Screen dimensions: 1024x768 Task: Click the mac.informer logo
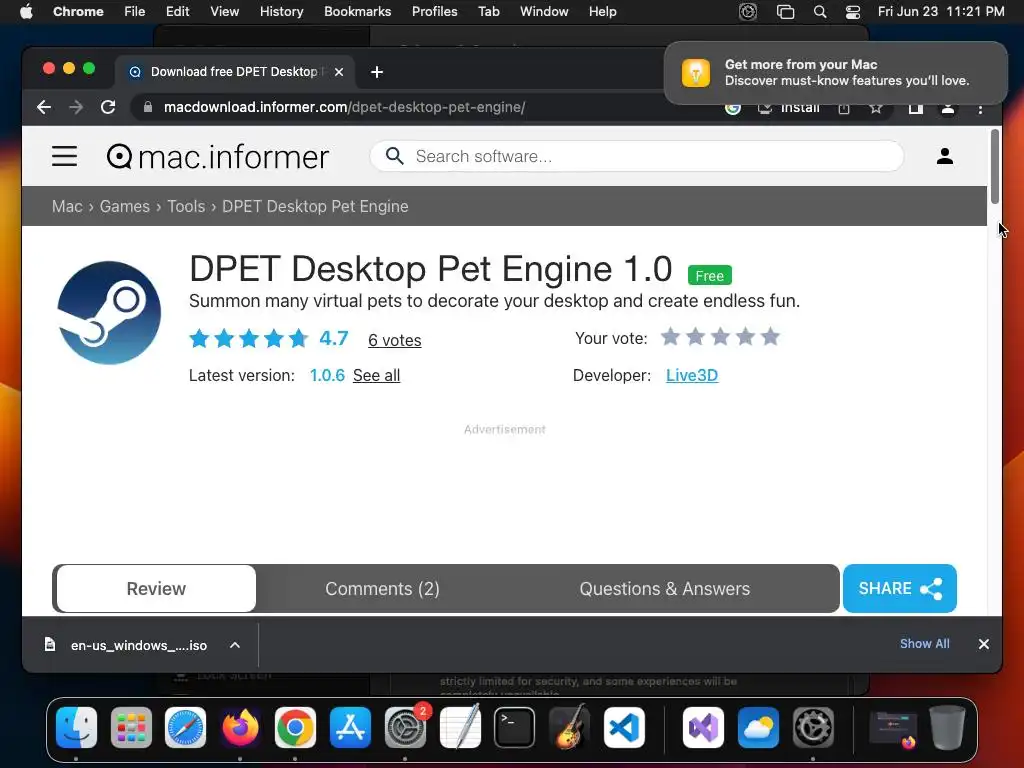pyautogui.click(x=217, y=157)
